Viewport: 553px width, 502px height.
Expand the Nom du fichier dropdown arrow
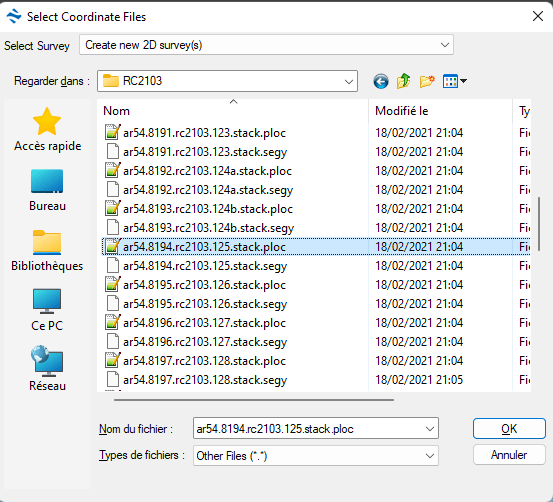click(430, 429)
